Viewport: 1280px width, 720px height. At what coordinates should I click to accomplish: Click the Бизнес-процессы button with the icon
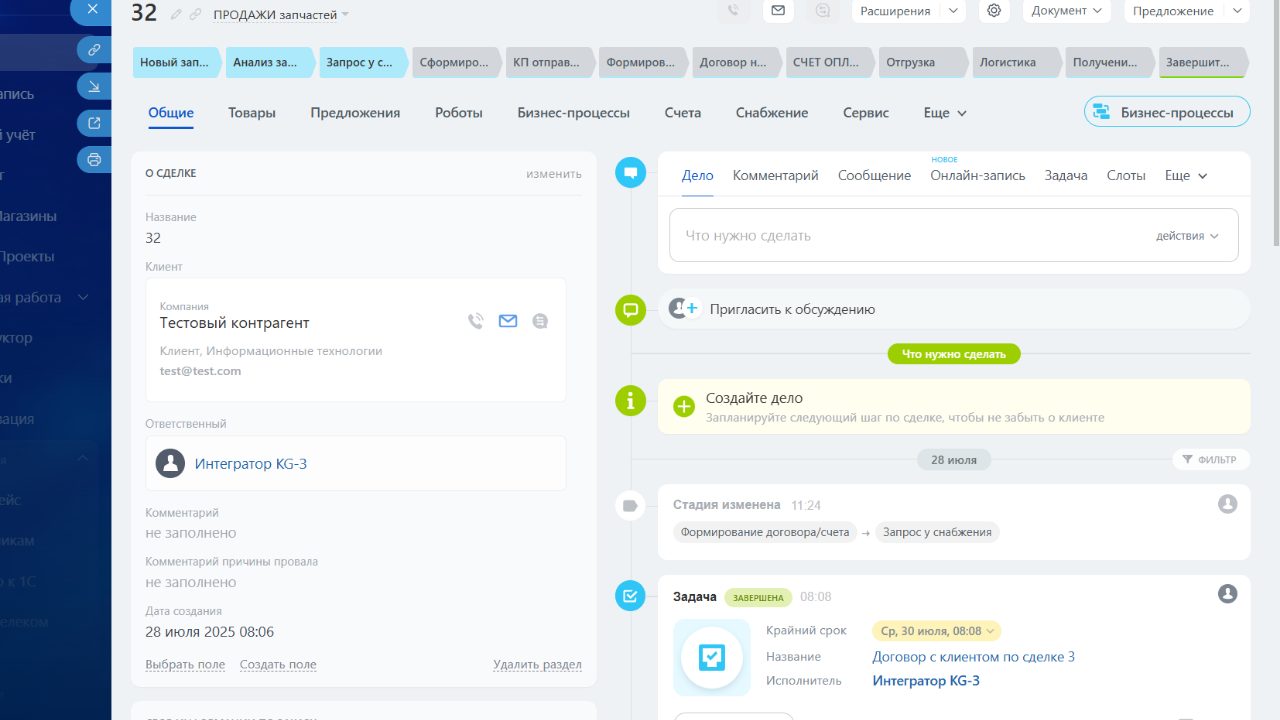[x=1167, y=112]
